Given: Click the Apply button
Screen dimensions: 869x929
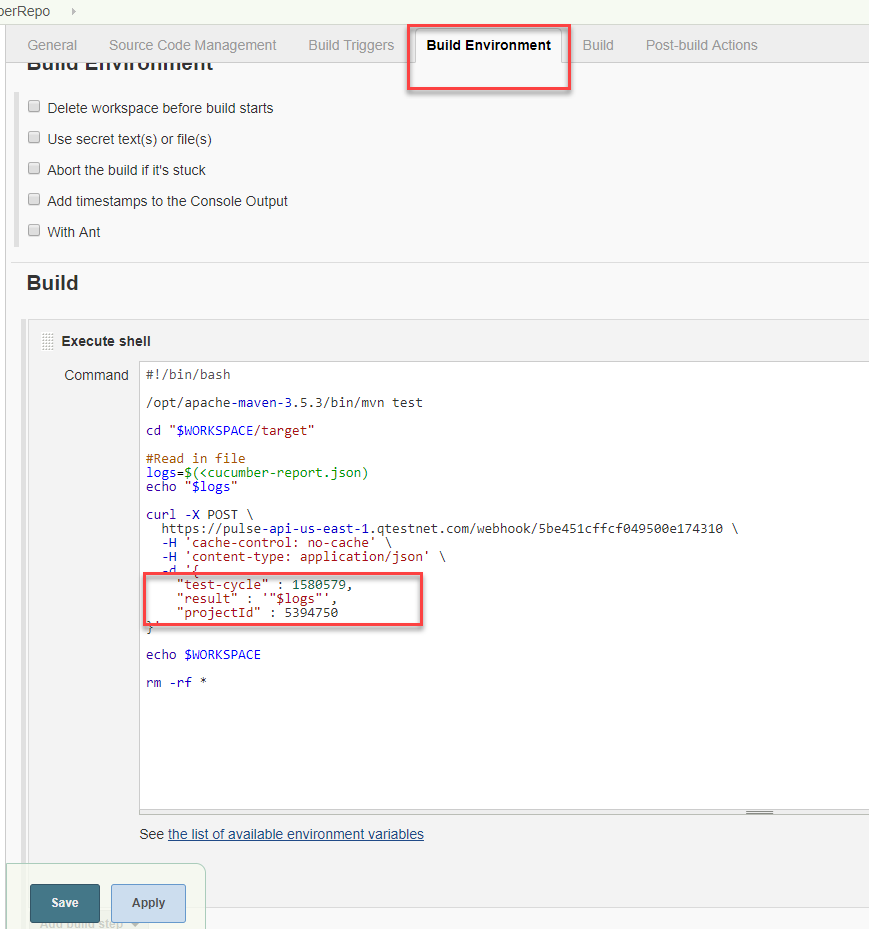Looking at the screenshot, I should click(x=148, y=903).
